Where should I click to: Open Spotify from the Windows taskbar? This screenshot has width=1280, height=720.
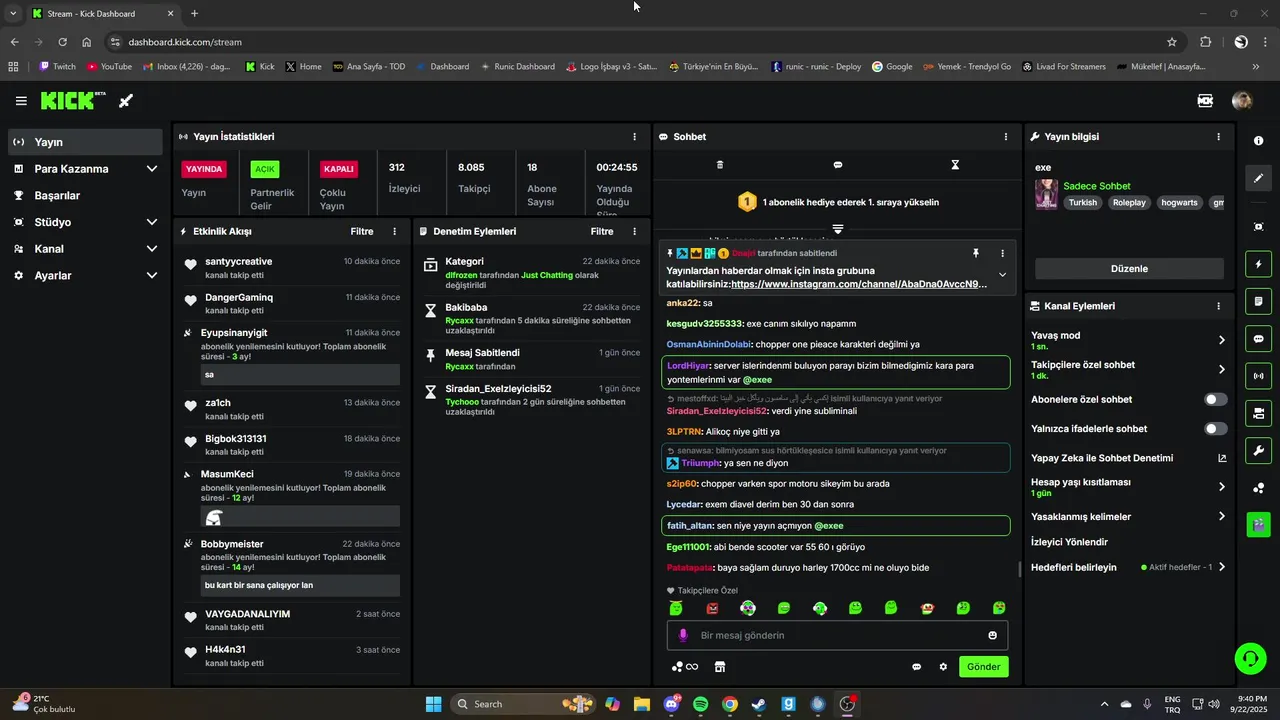click(700, 704)
